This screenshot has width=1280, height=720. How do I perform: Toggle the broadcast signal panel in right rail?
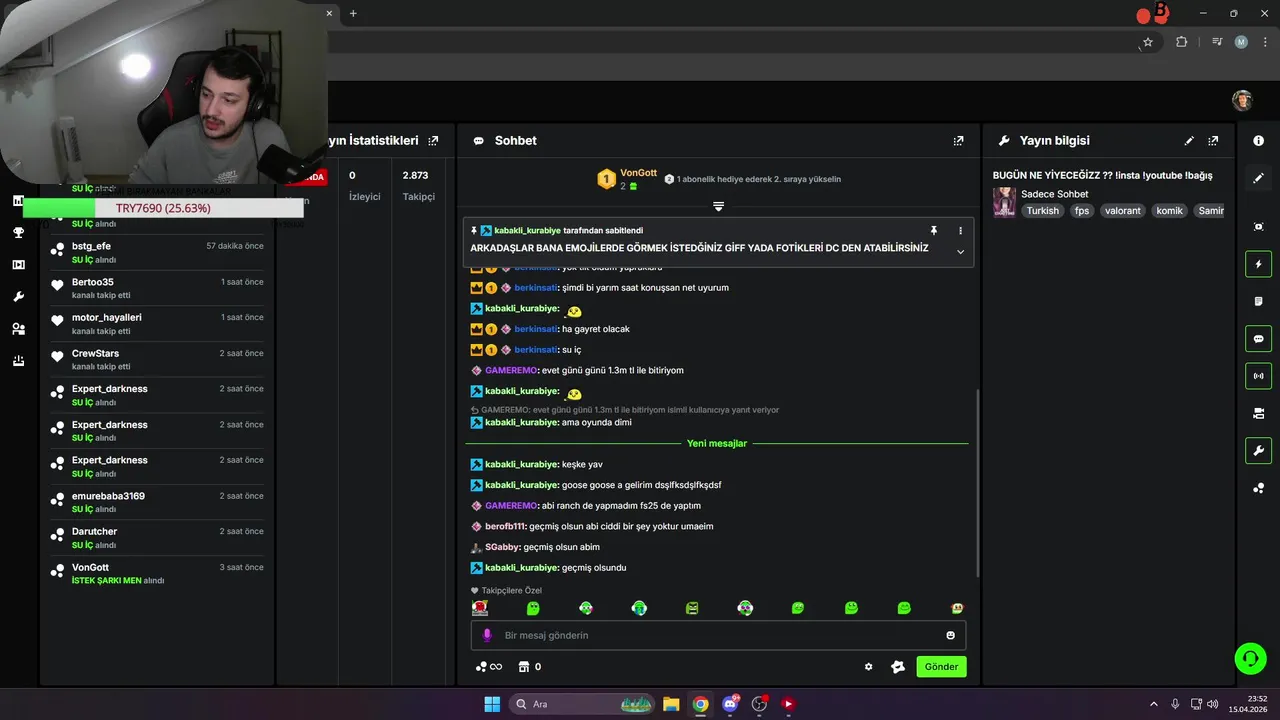pos(1258,376)
